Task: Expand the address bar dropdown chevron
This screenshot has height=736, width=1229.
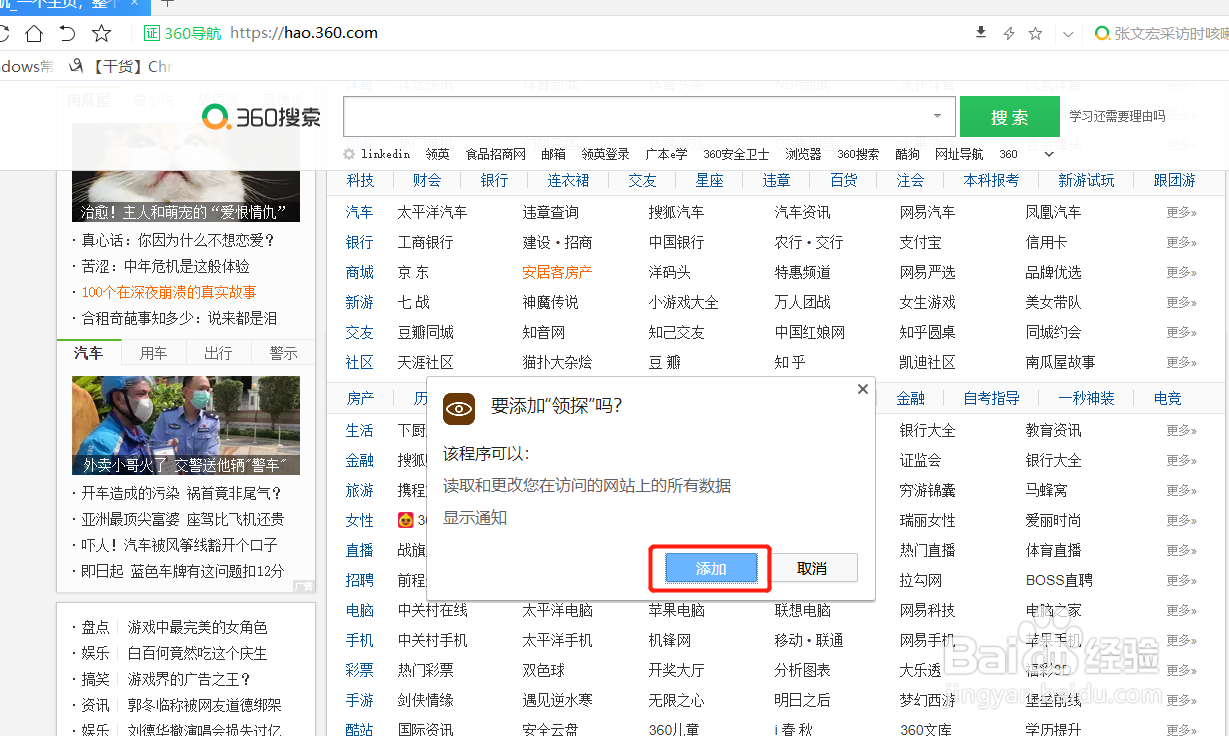Action: [x=1069, y=34]
